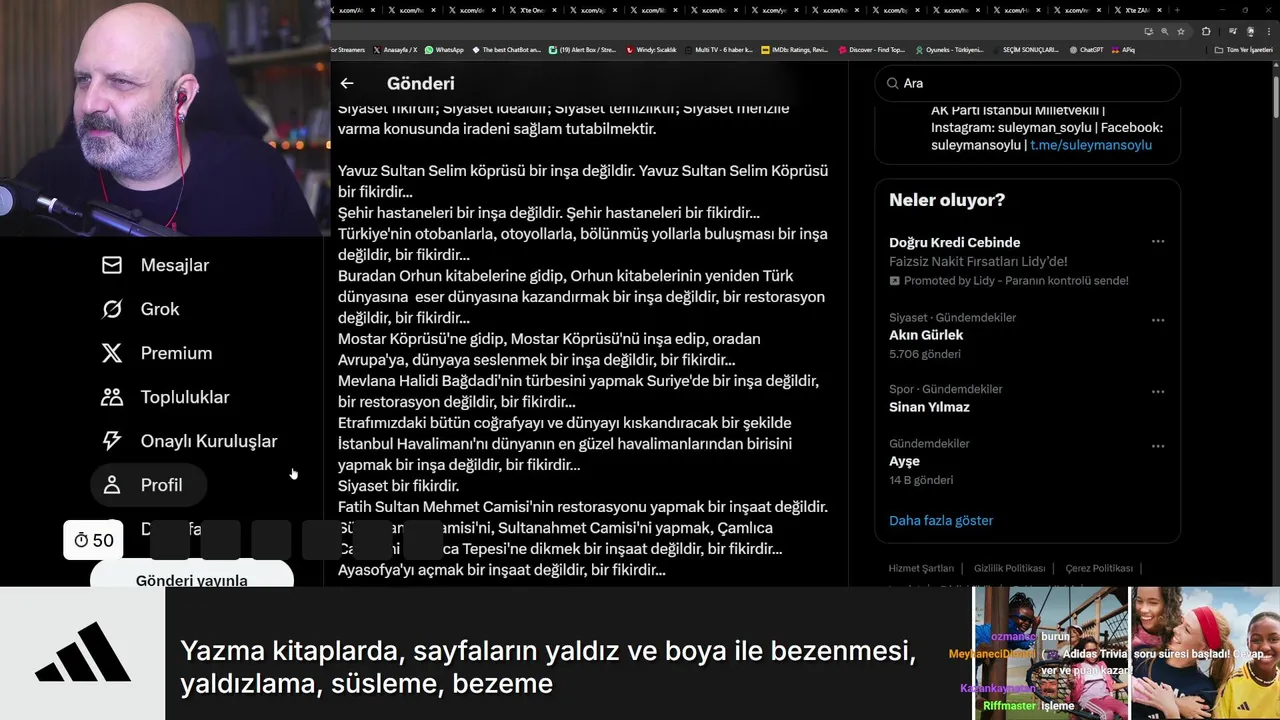Viewport: 1280px width, 720px height.
Task: Open the WhatsApp bookmark
Action: 444,50
